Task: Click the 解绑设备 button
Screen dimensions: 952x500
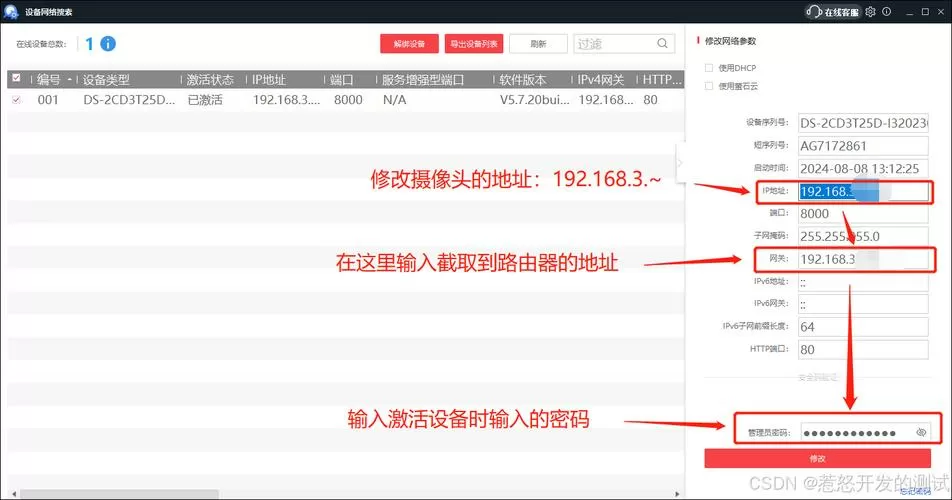Action: [x=409, y=44]
